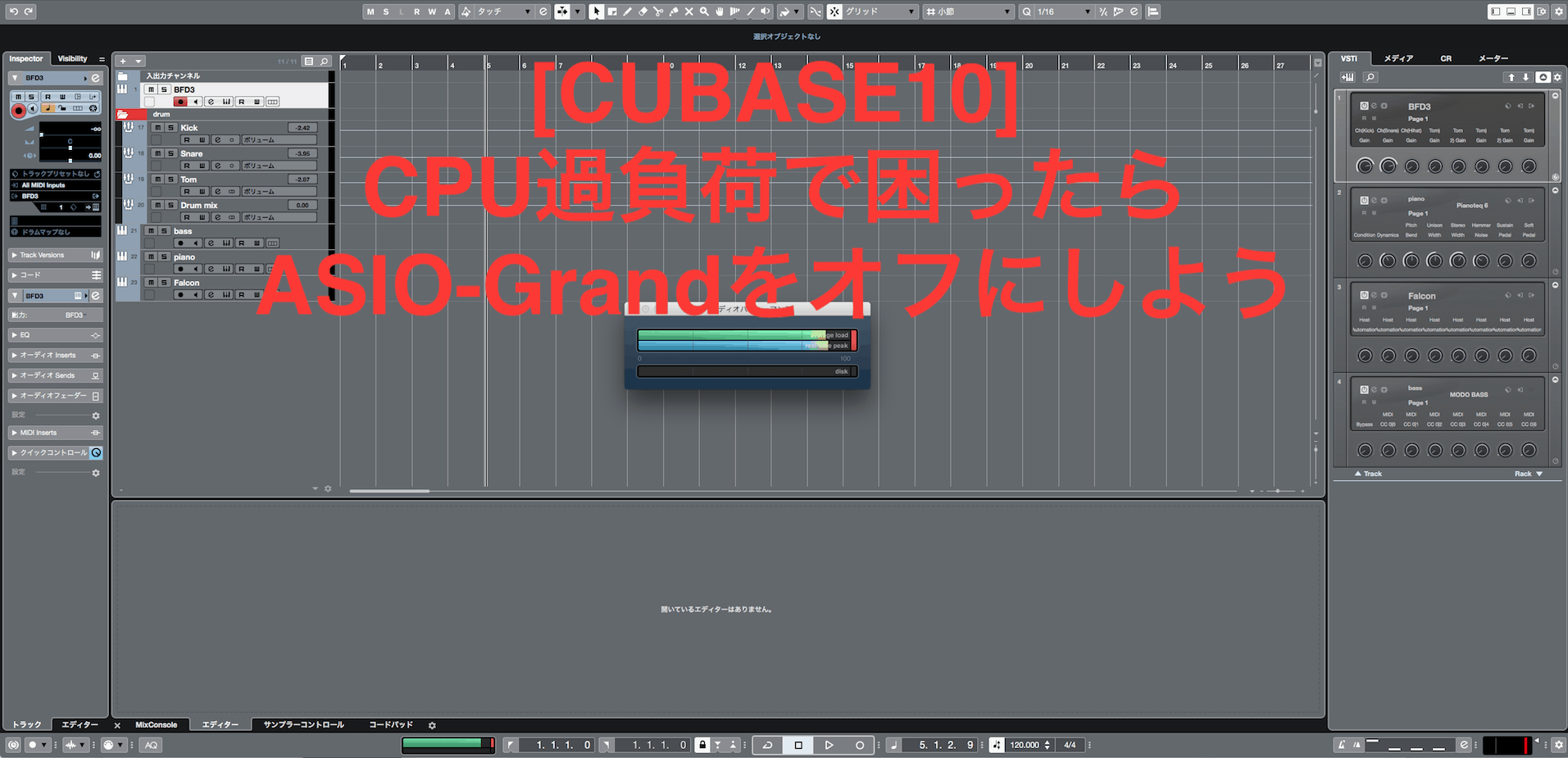
Task: Click the transport Stop button
Action: [798, 745]
